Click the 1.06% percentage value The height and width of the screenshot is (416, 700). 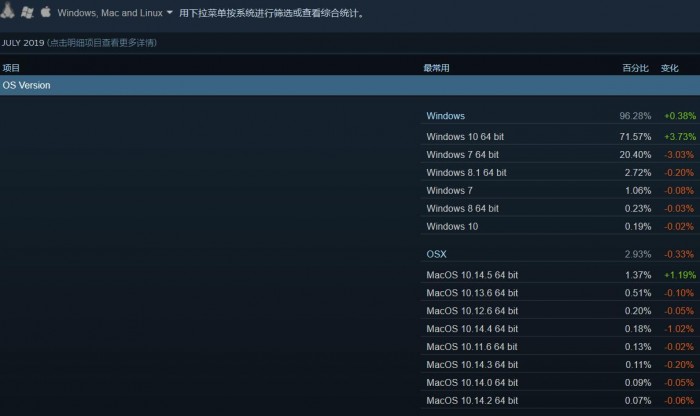pyautogui.click(x=638, y=191)
